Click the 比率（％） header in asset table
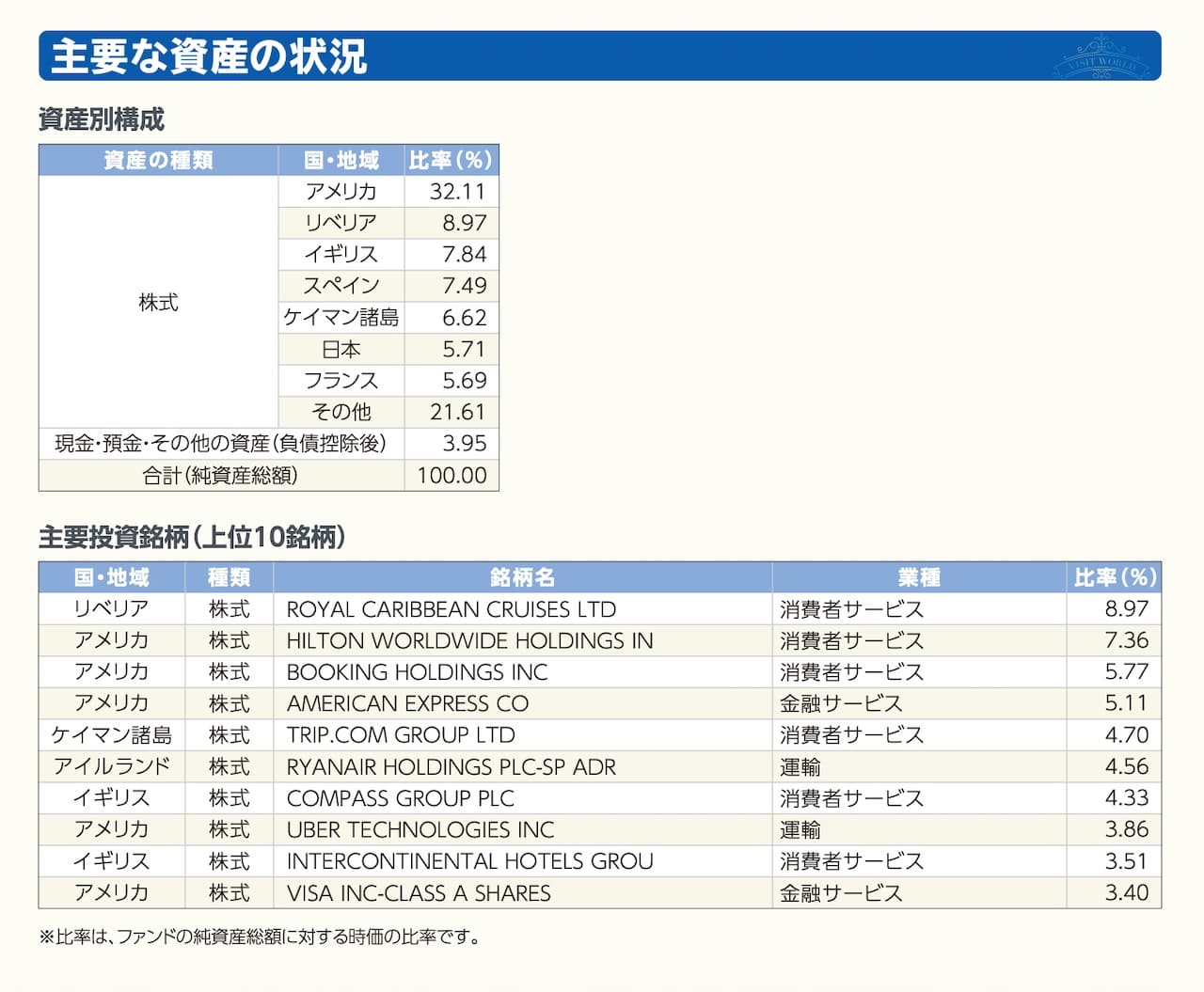Viewport: 1204px width, 992px height. tap(449, 160)
